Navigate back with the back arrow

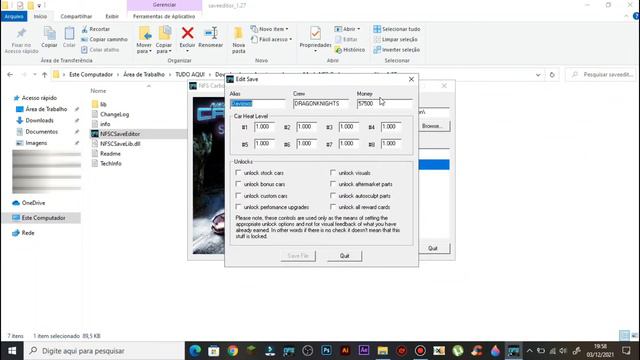click(10, 75)
